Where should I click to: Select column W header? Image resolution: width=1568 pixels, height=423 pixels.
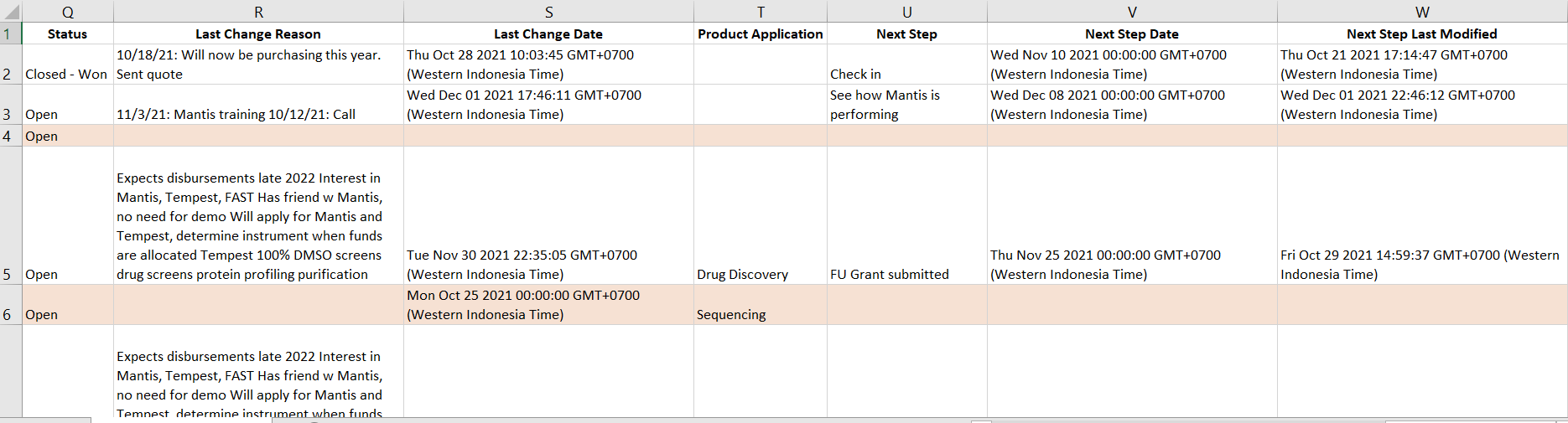(1422, 12)
